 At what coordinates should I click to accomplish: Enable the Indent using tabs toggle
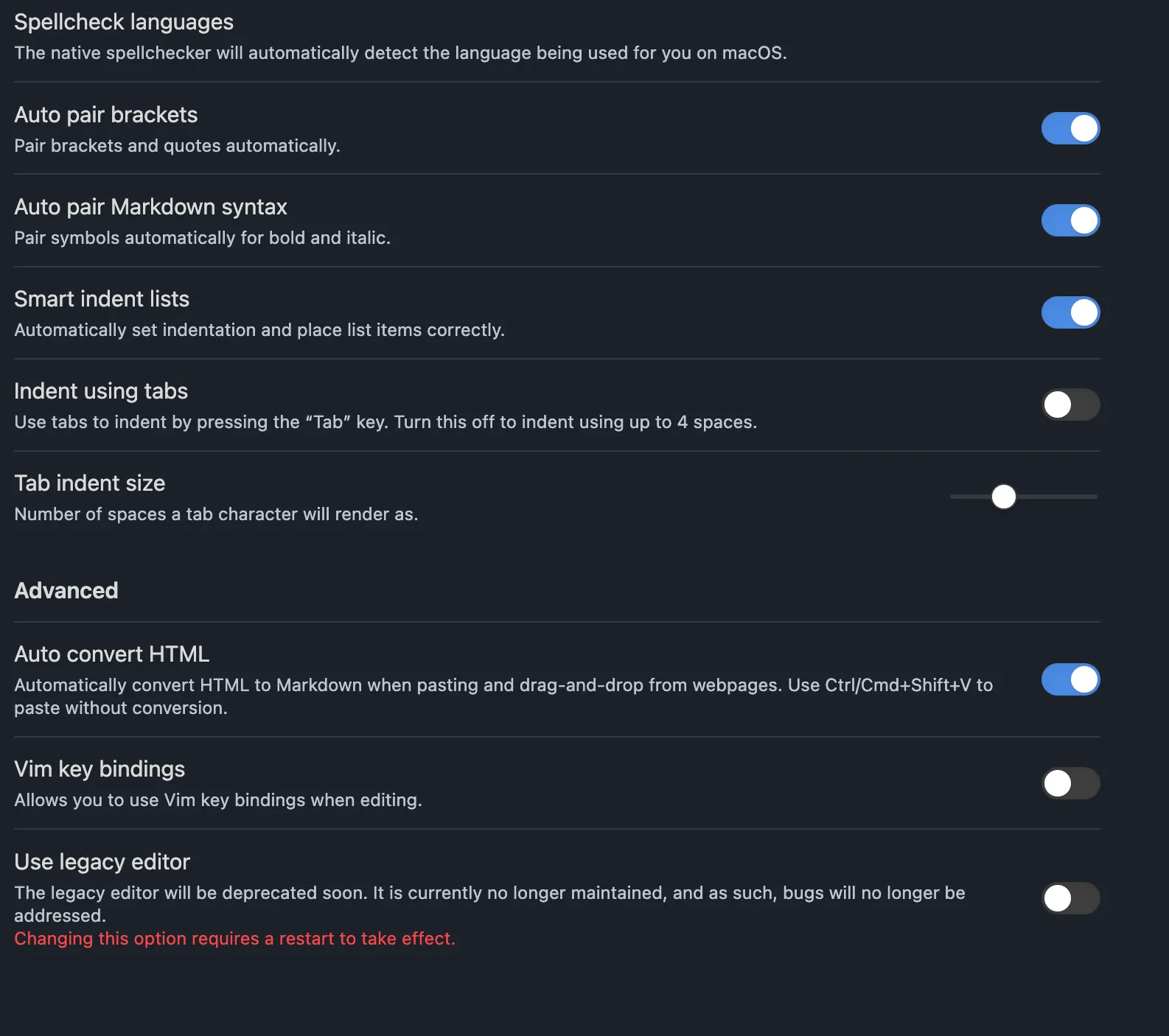(1070, 405)
